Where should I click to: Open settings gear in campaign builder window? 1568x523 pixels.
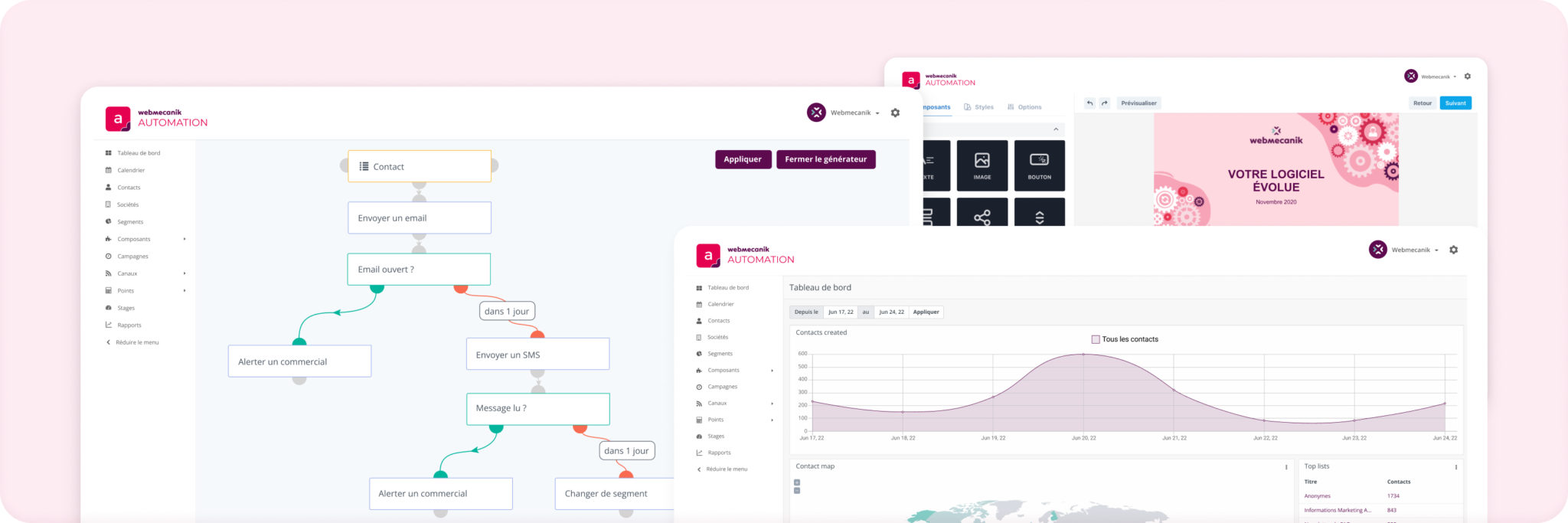click(x=895, y=113)
